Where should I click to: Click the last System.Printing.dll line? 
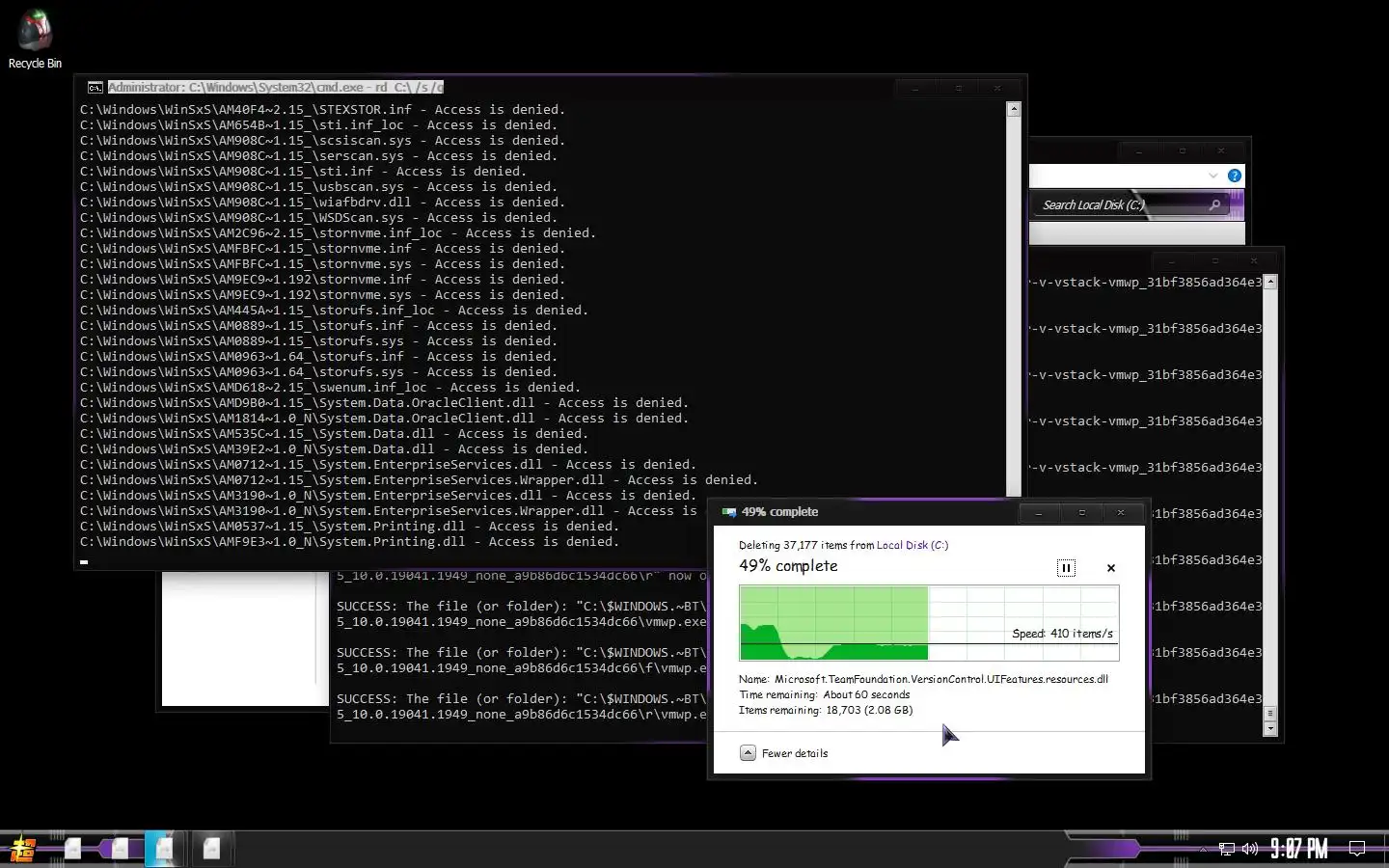[349, 542]
